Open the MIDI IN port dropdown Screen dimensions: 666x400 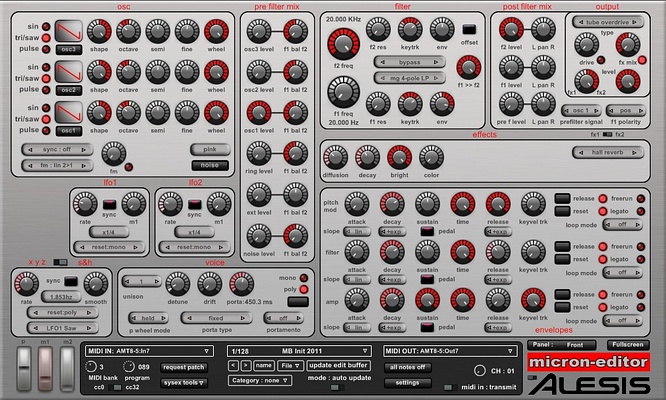pos(149,351)
